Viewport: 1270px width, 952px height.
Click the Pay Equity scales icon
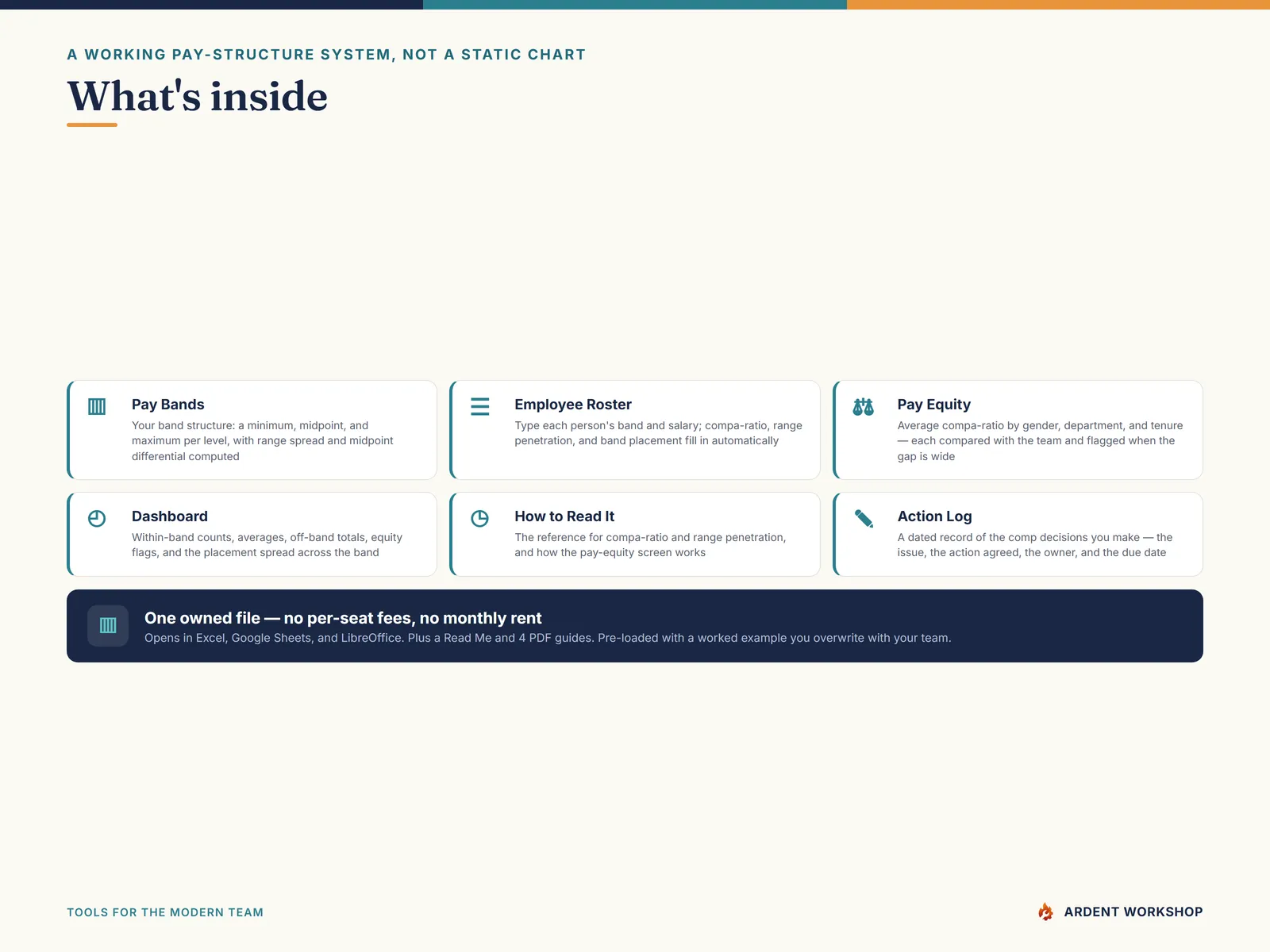tap(863, 407)
